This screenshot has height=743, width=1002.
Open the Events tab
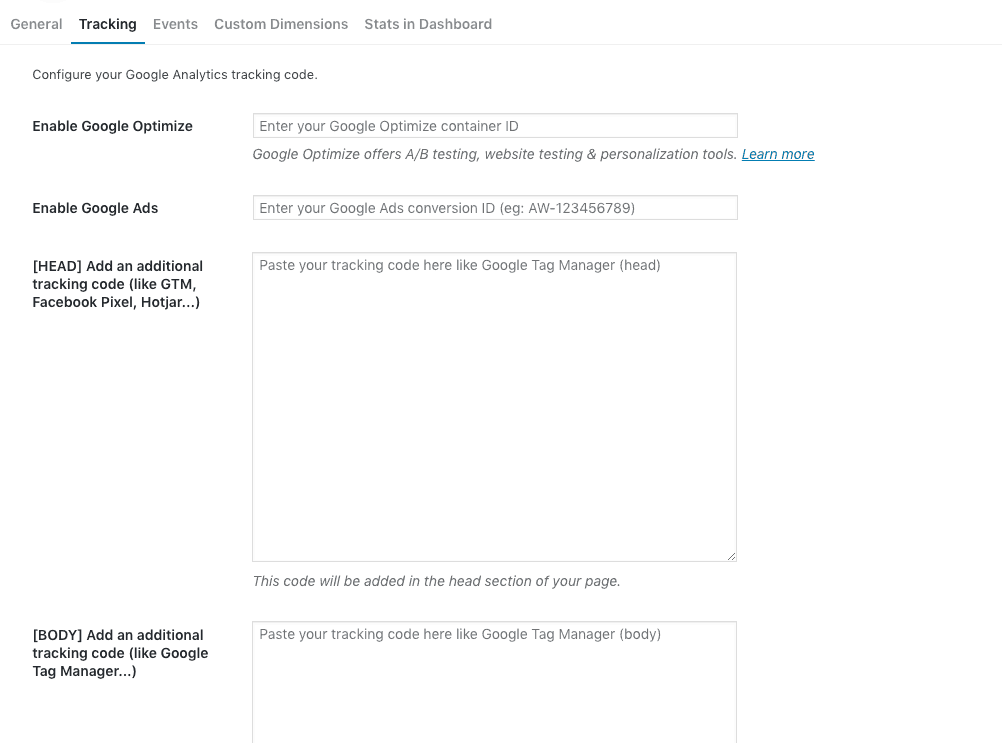tap(175, 24)
